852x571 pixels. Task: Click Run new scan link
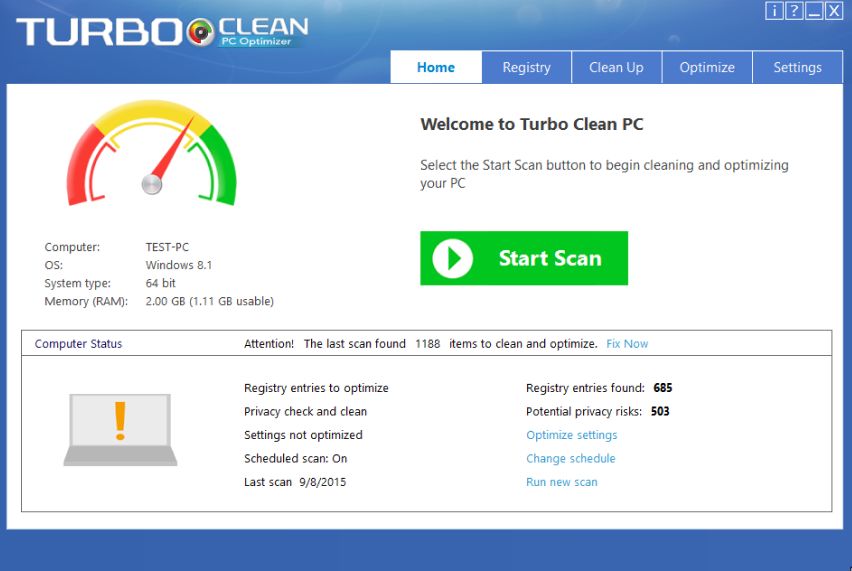click(x=561, y=482)
